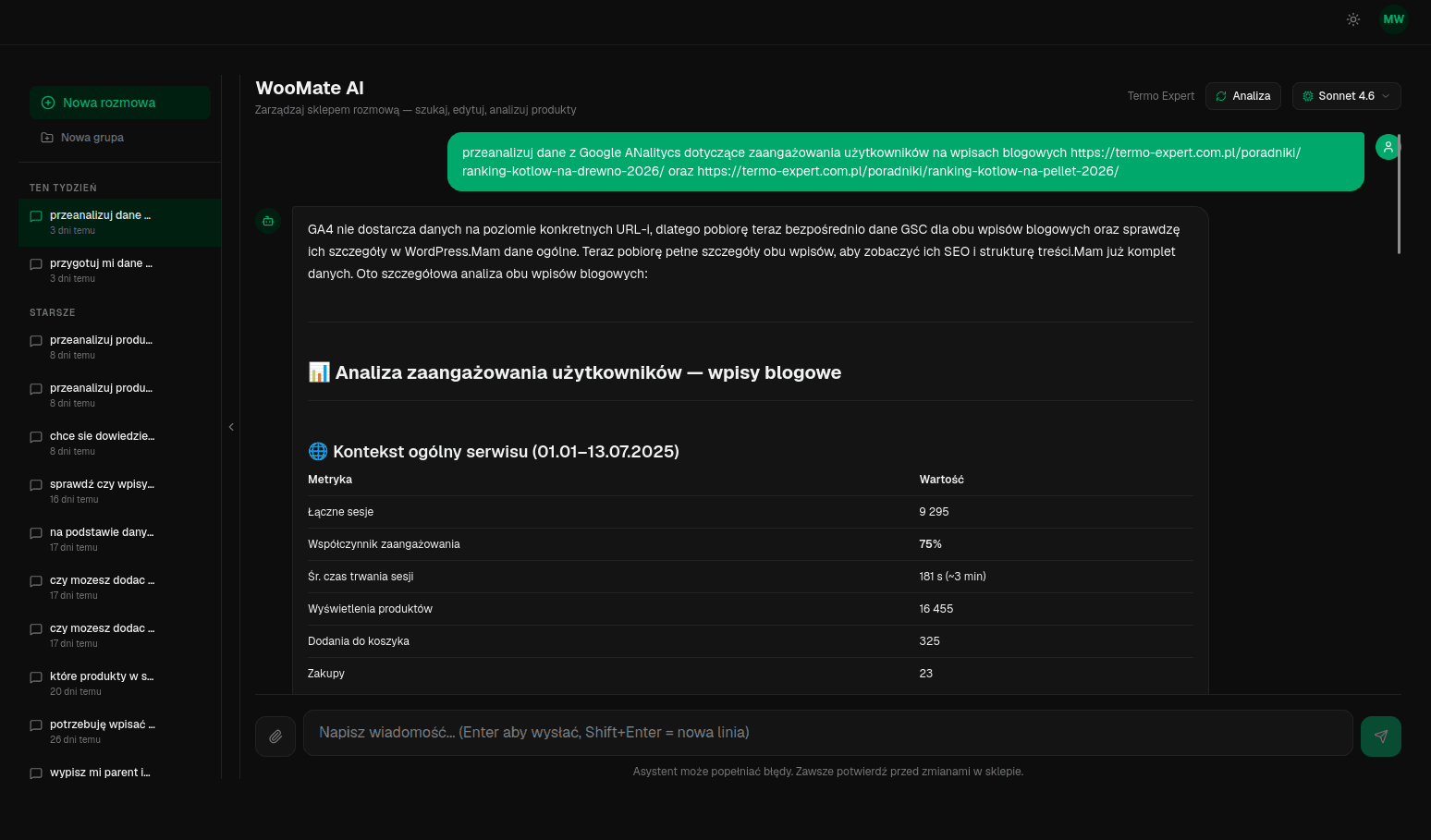Viewport: 1431px width, 840px height.
Task: Click the value '181 s (~3 min)'
Action: (952, 577)
